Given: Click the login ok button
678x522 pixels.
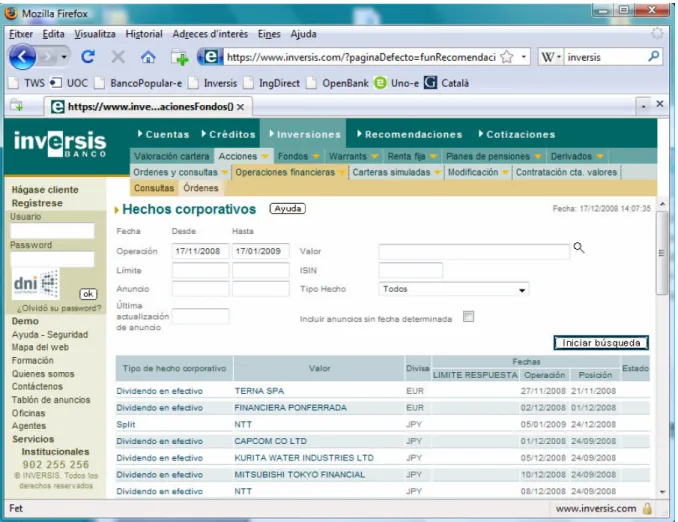Looking at the screenshot, I should coord(88,294).
